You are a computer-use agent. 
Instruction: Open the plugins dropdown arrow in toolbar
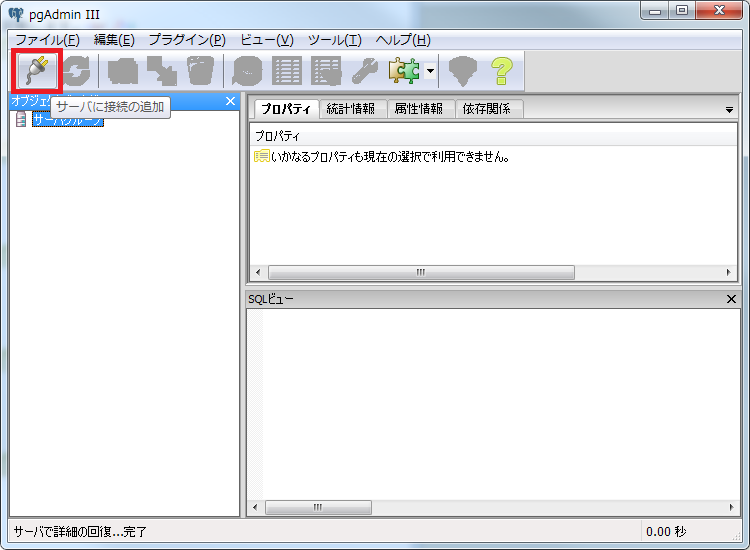pos(429,71)
